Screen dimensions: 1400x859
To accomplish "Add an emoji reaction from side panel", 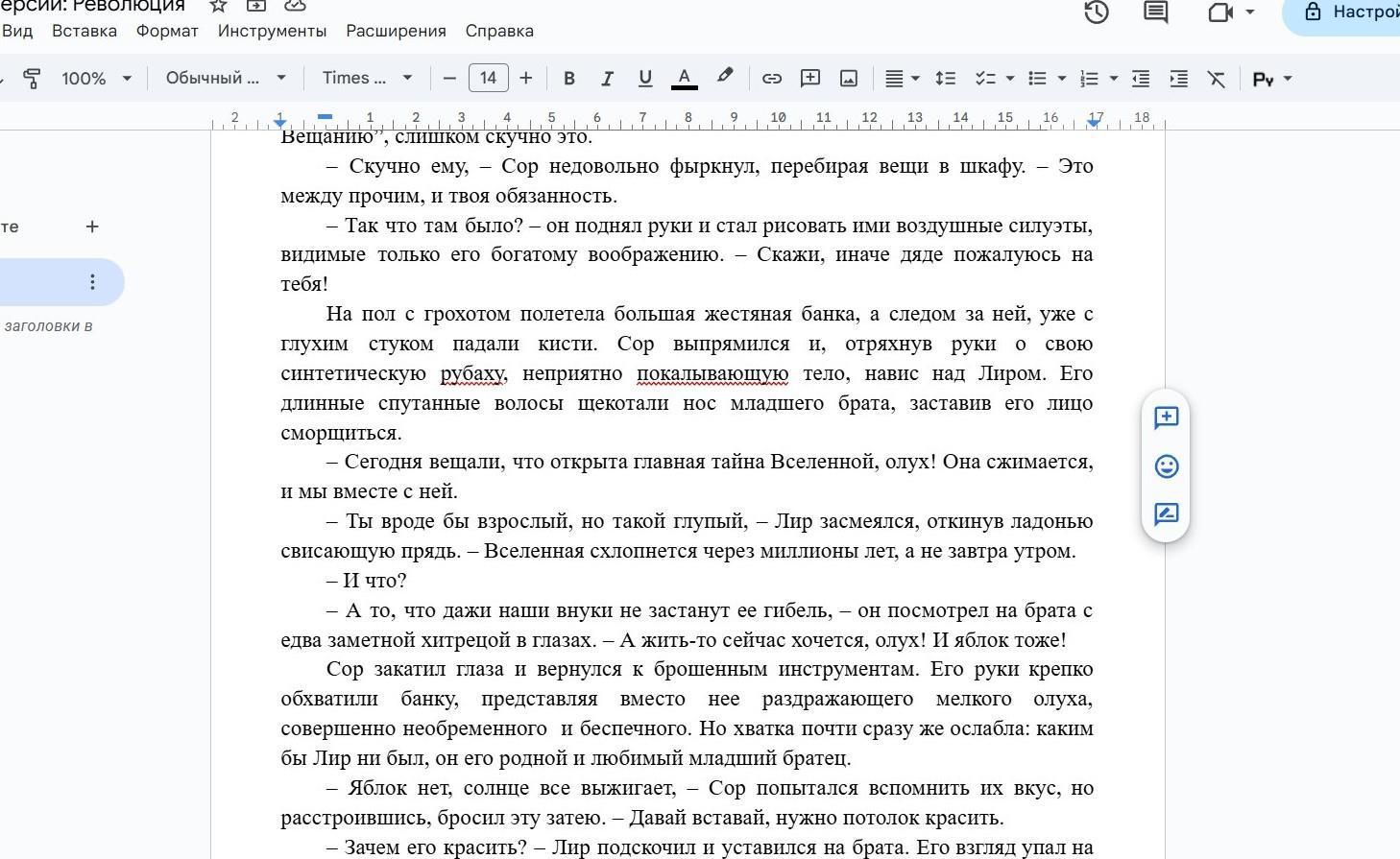I will click(x=1166, y=466).
